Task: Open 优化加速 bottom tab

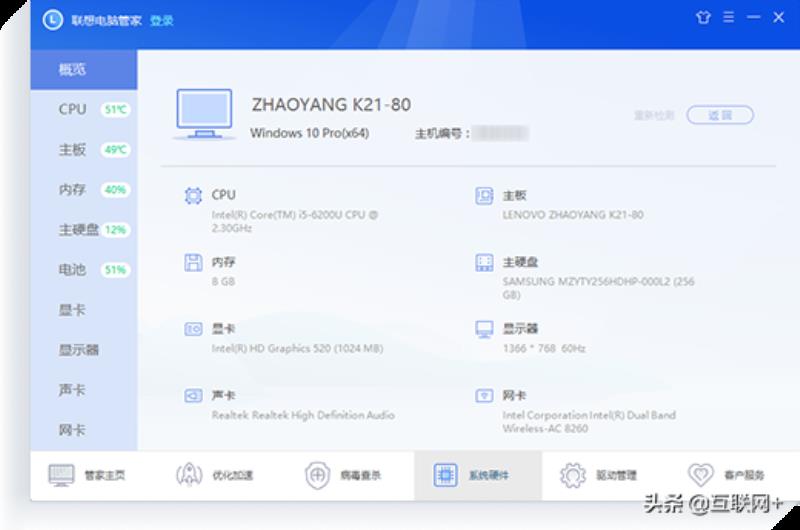Action: point(217,476)
